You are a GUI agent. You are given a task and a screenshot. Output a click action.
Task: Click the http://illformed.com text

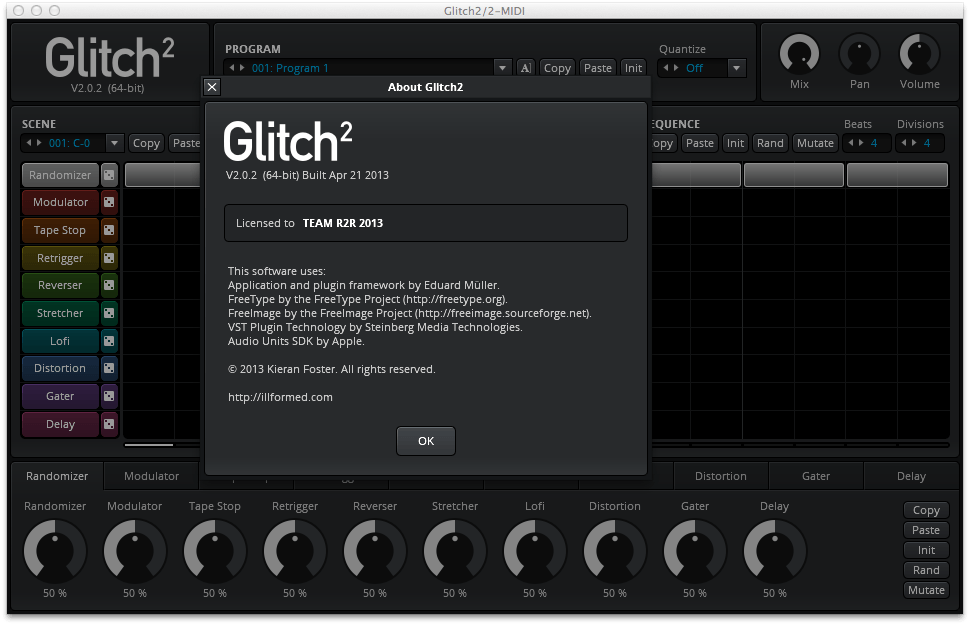[280, 397]
